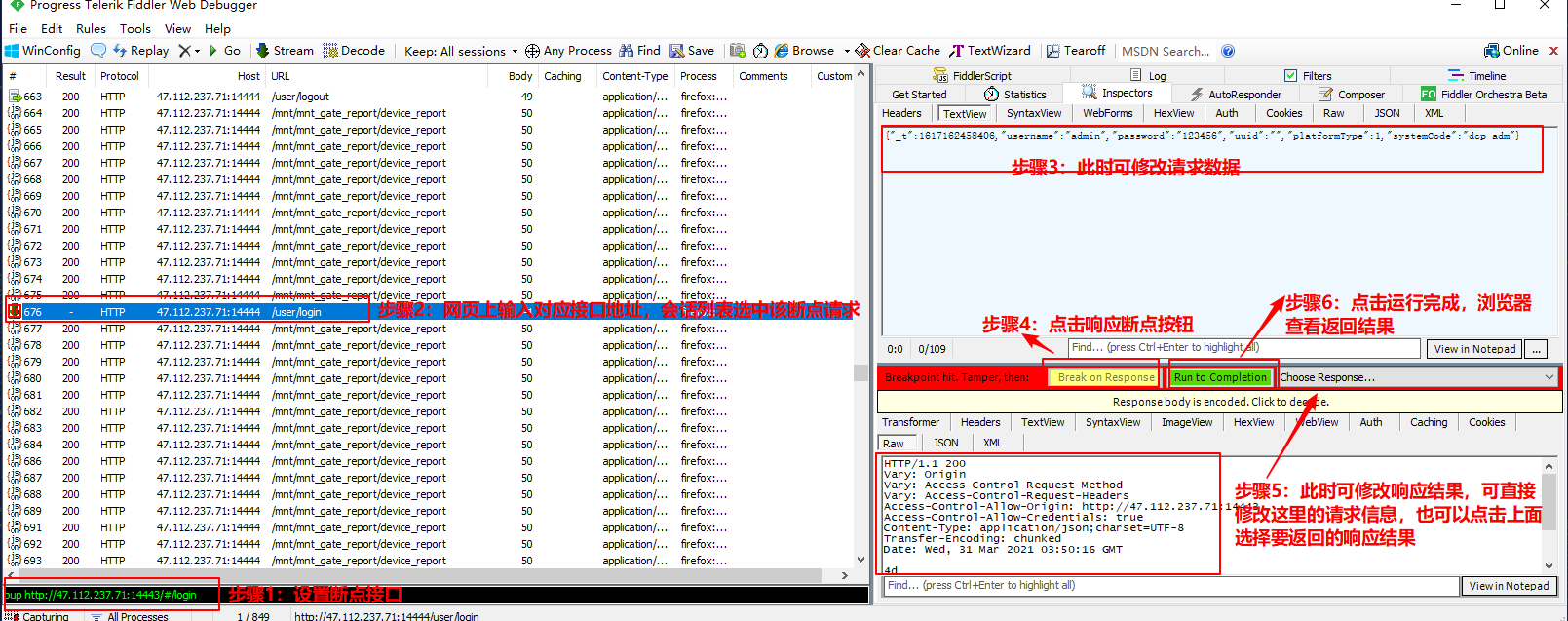Select response Caching tab
Screen dimensions: 1568x621
pos(1429,422)
